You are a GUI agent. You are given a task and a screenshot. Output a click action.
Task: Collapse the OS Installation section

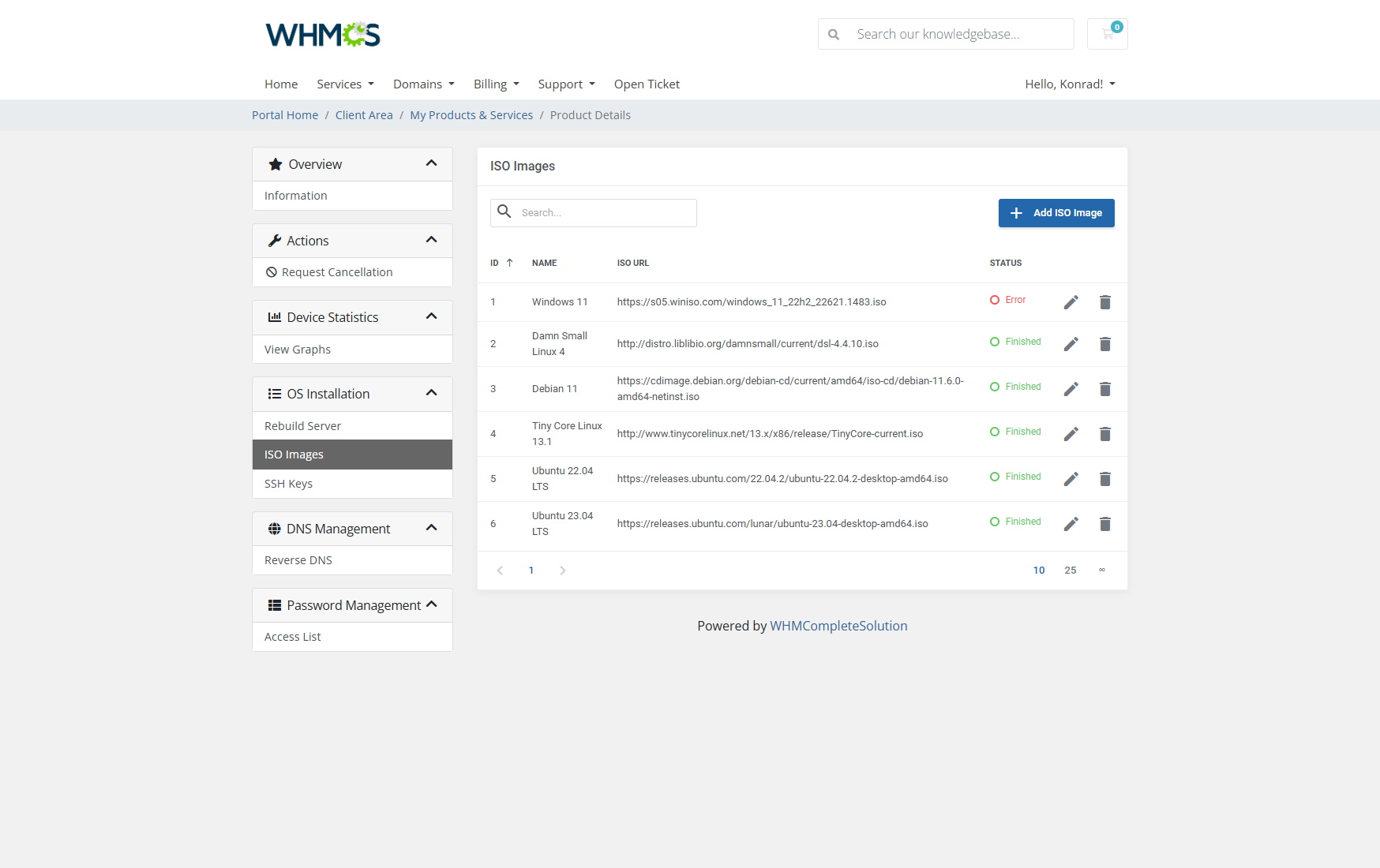pyautogui.click(x=432, y=393)
